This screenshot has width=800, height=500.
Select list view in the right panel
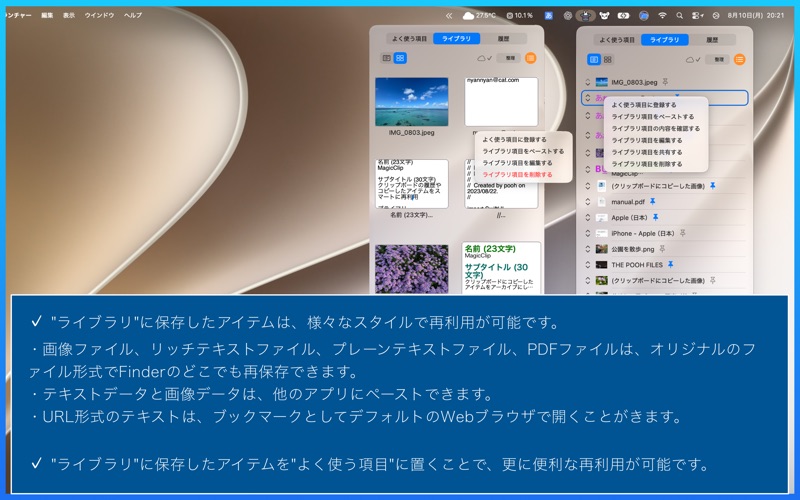(594, 60)
